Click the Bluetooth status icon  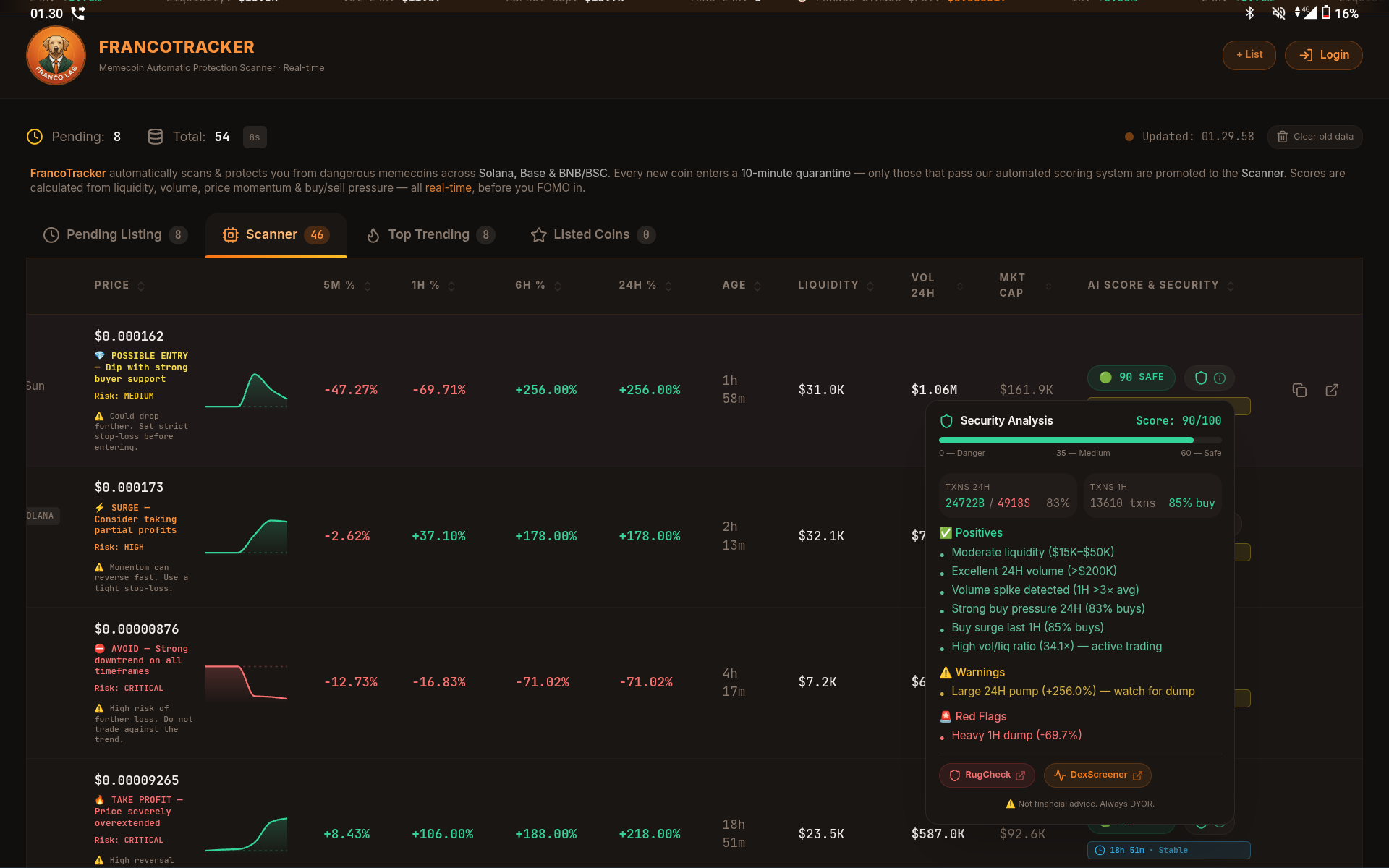tap(1250, 13)
